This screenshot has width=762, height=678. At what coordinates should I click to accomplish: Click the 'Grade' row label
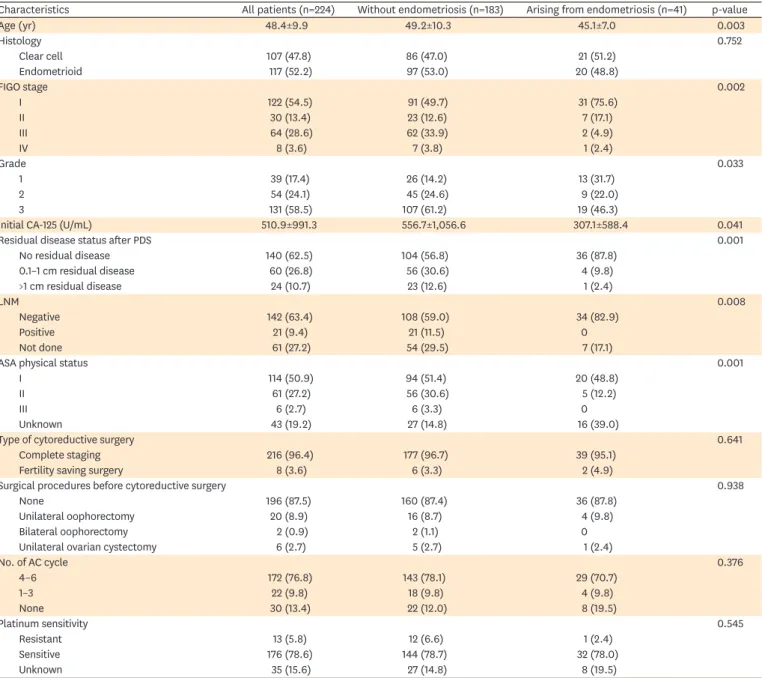pos(13,163)
